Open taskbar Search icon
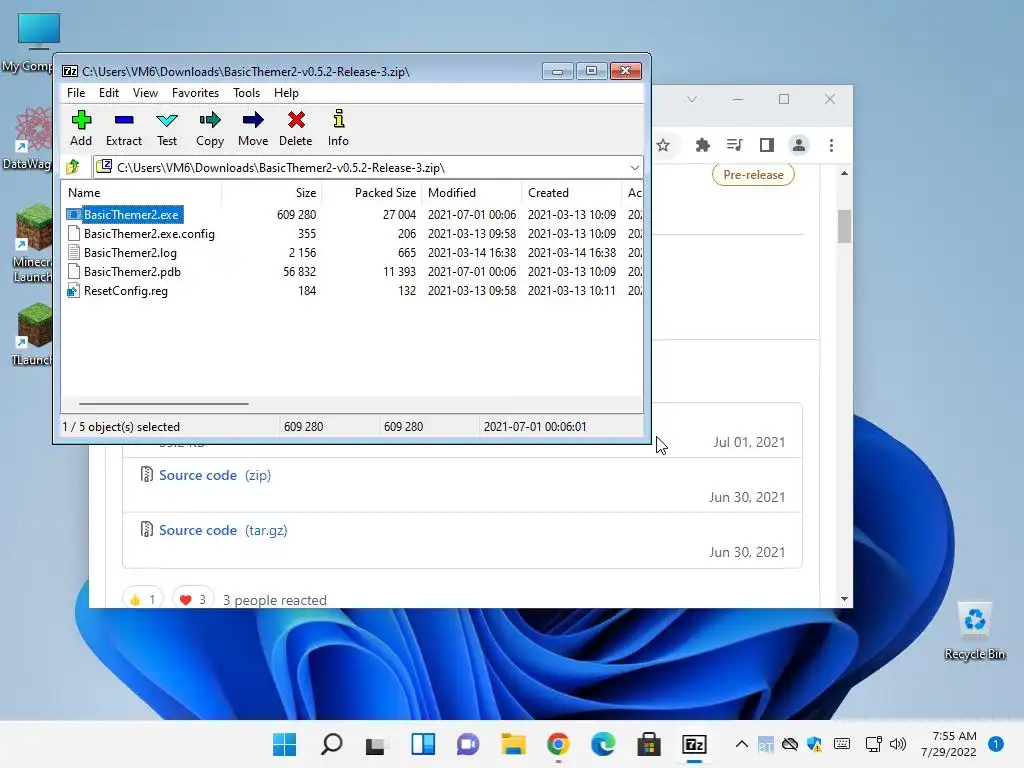 [x=331, y=744]
